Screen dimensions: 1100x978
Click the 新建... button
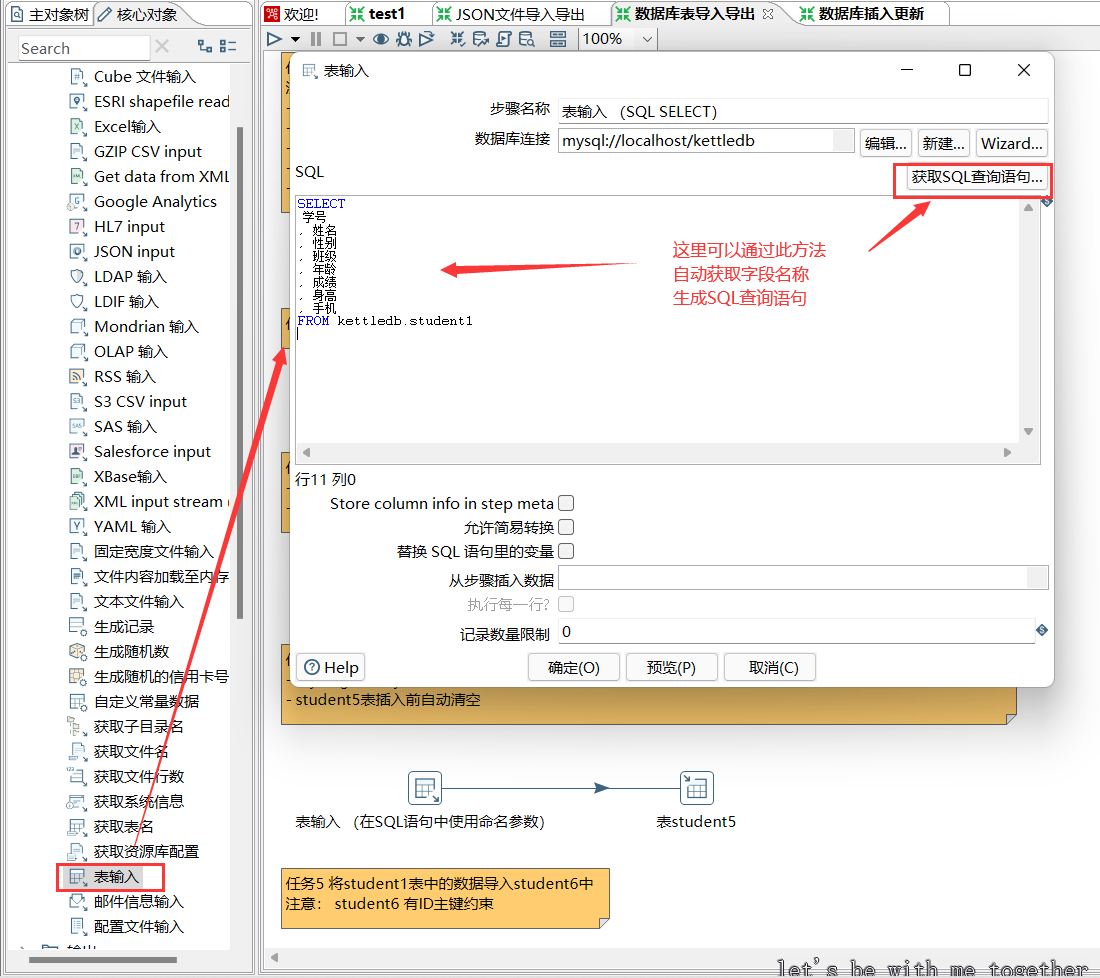(x=944, y=143)
